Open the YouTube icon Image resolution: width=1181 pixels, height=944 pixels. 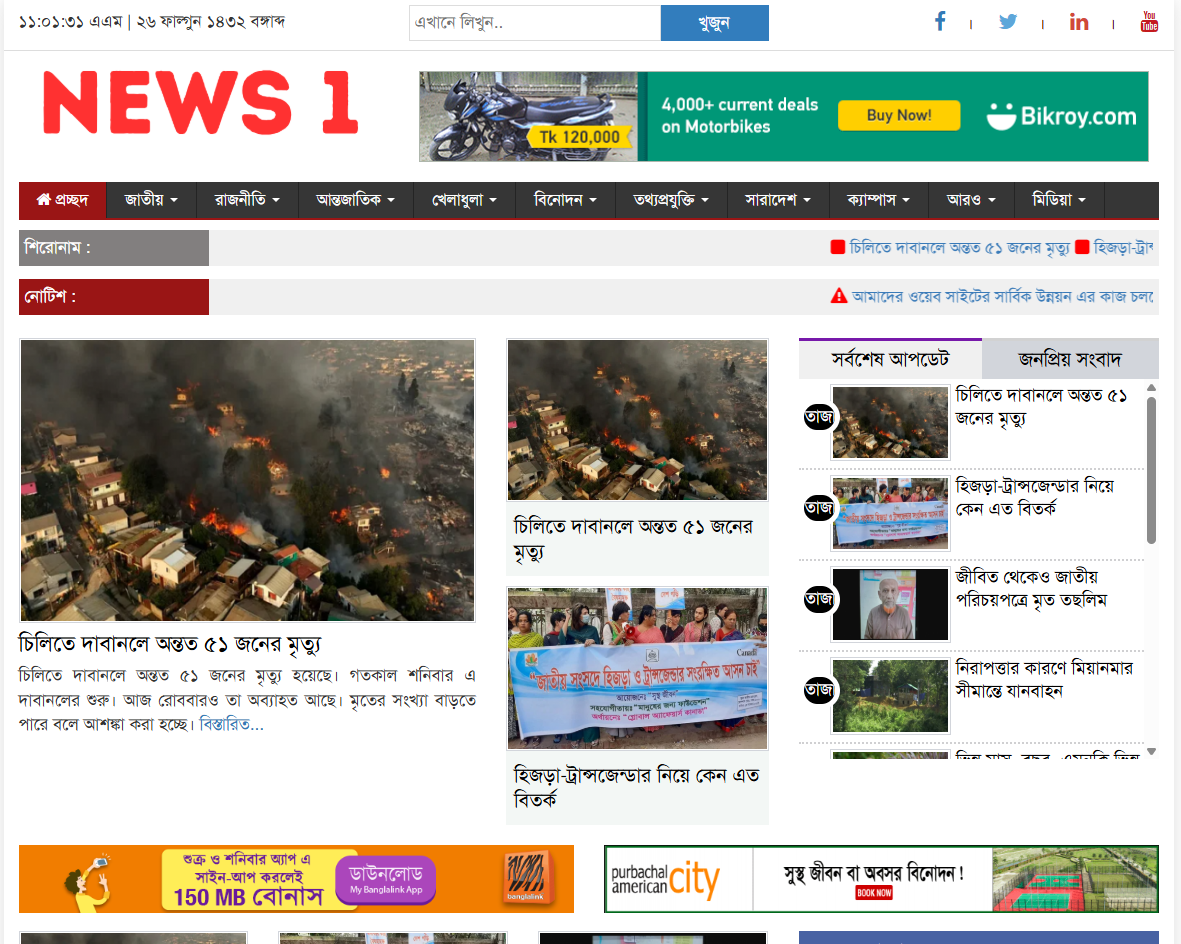[1149, 22]
